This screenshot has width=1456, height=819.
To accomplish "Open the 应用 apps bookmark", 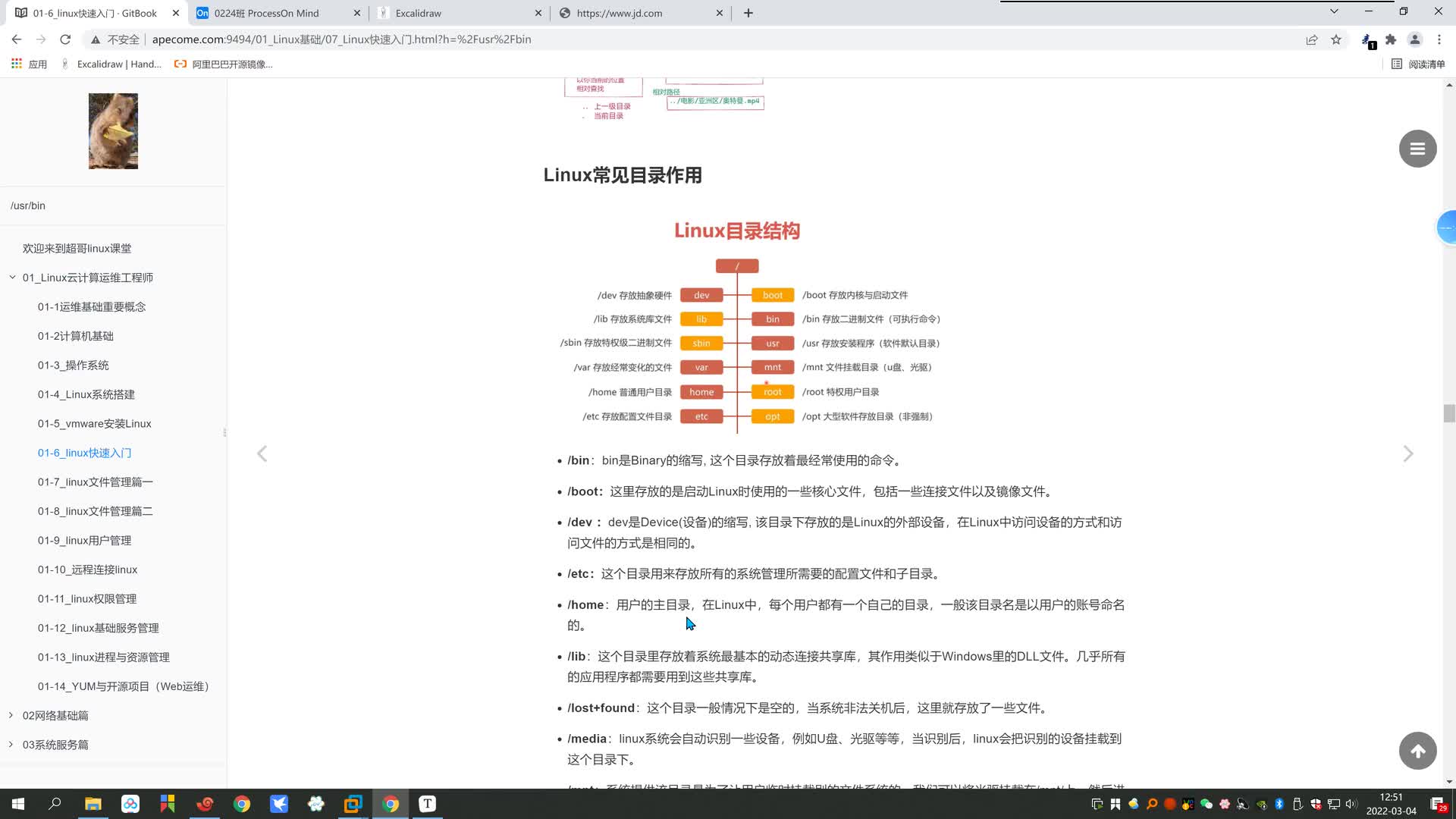I will pos(30,64).
